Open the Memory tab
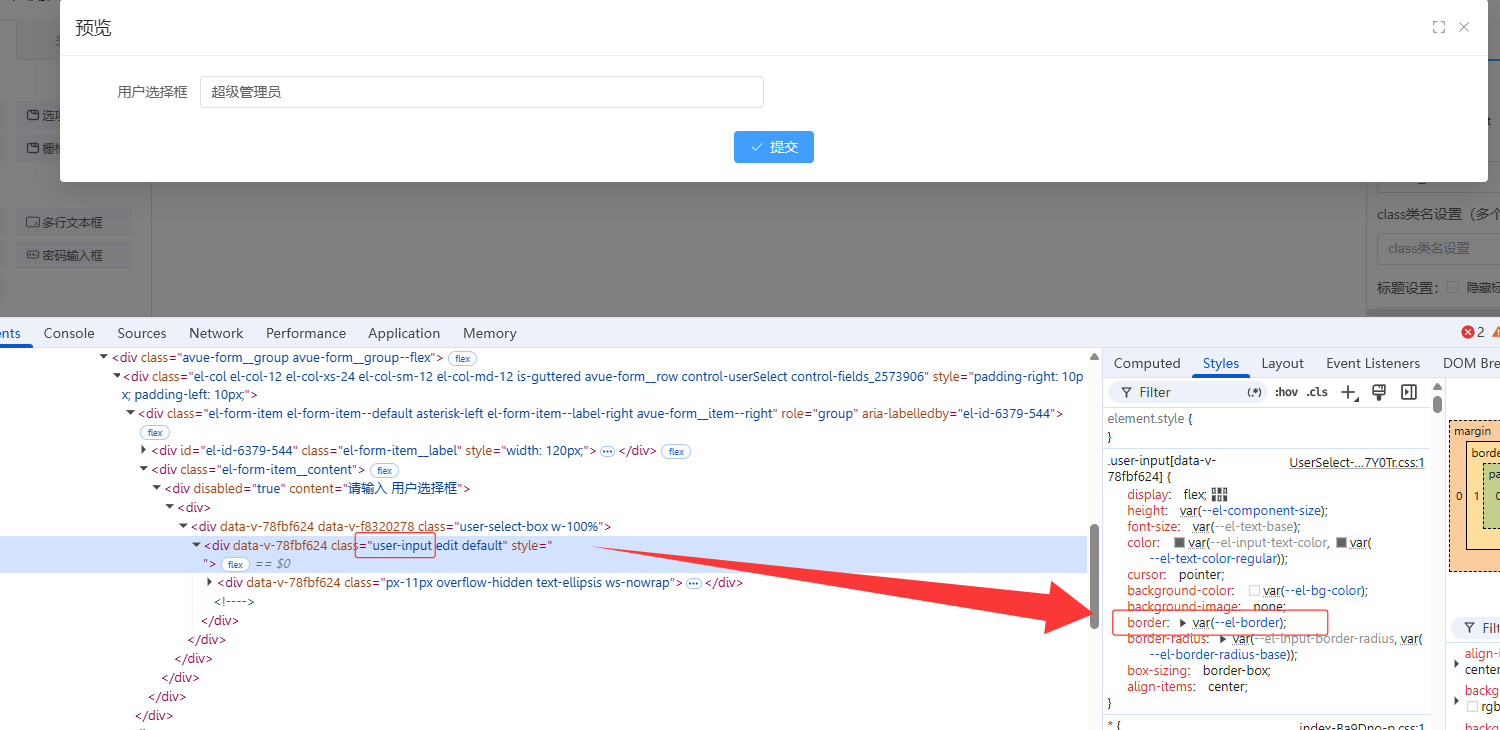Screen dimensions: 1500x730 pyautogui.click(x=490, y=333)
